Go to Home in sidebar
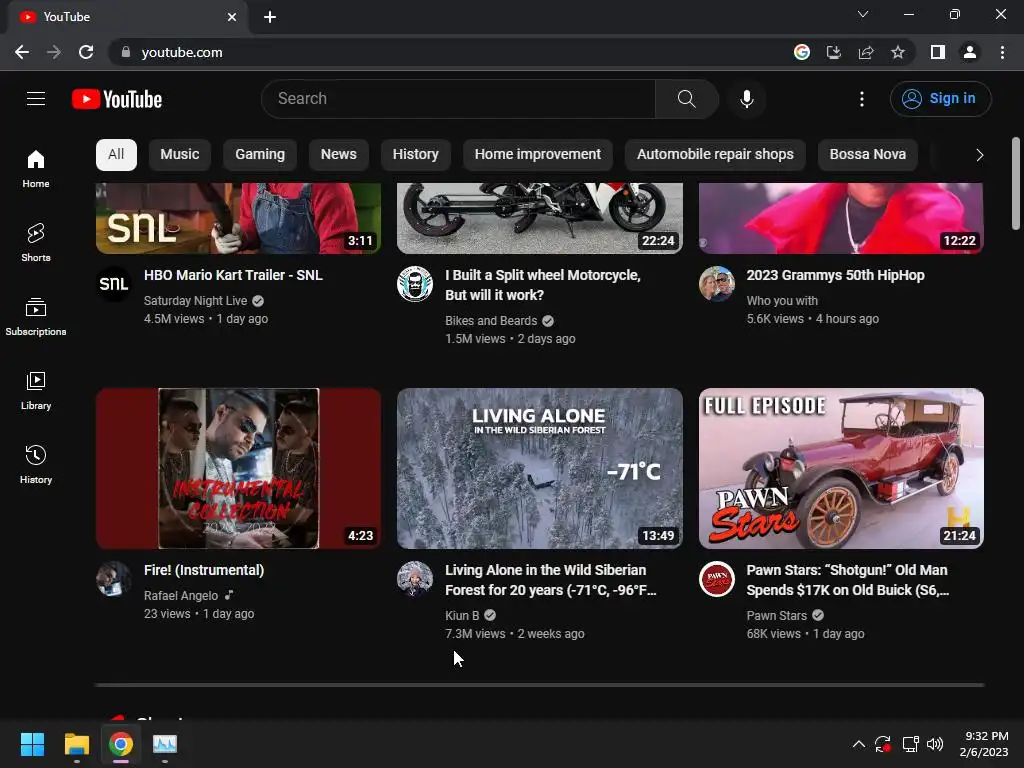1024x768 pixels. [x=36, y=168]
